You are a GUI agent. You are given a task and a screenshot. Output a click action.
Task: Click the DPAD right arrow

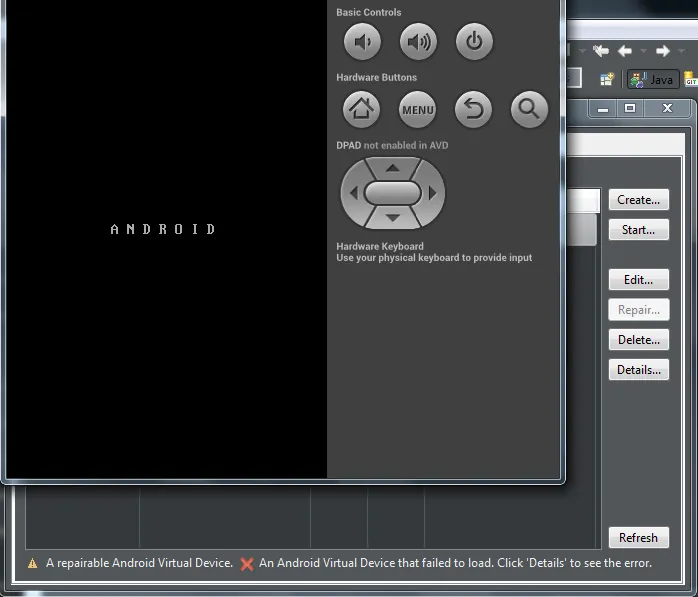point(432,193)
